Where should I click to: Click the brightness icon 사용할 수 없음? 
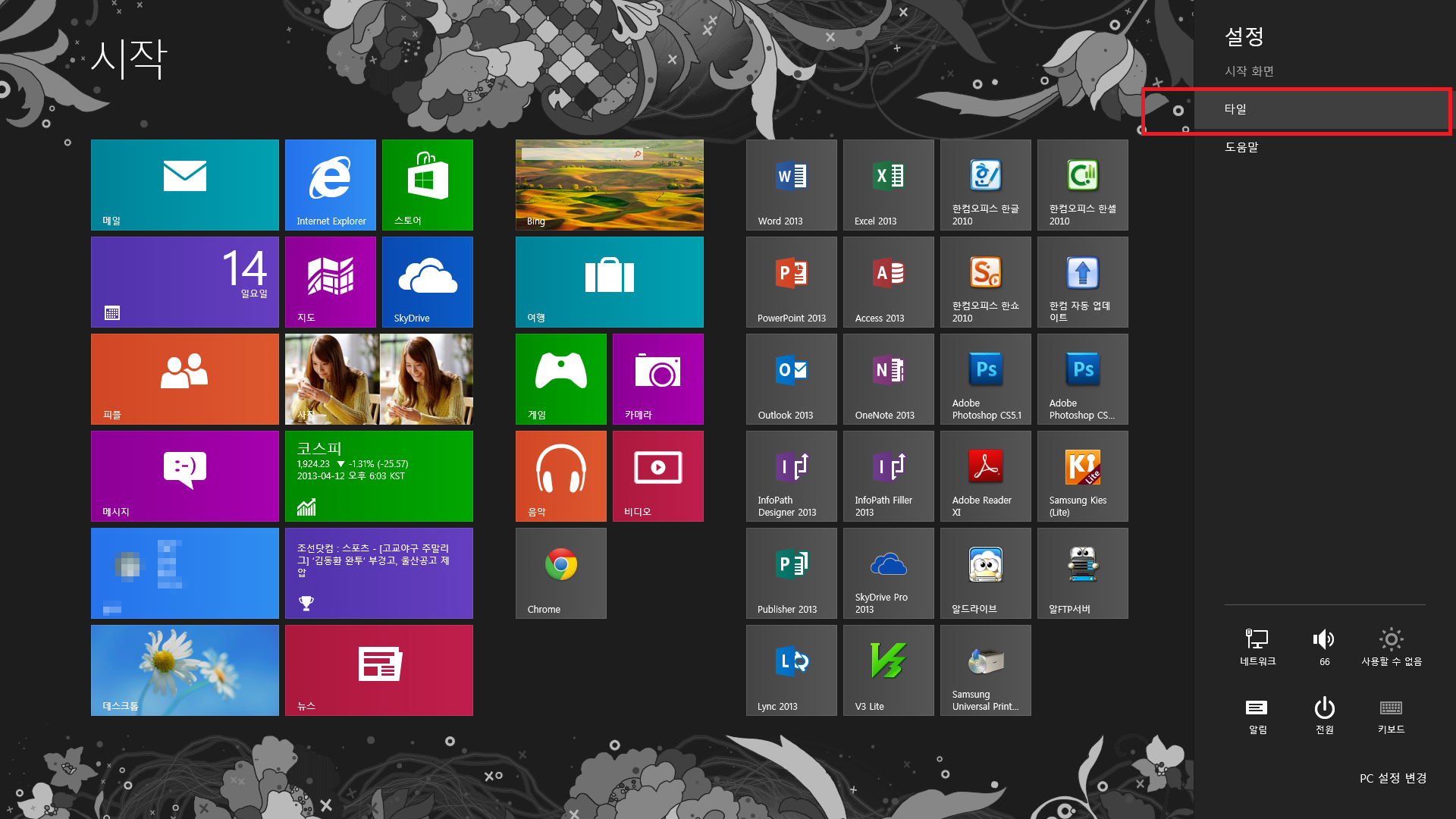coord(1391,647)
